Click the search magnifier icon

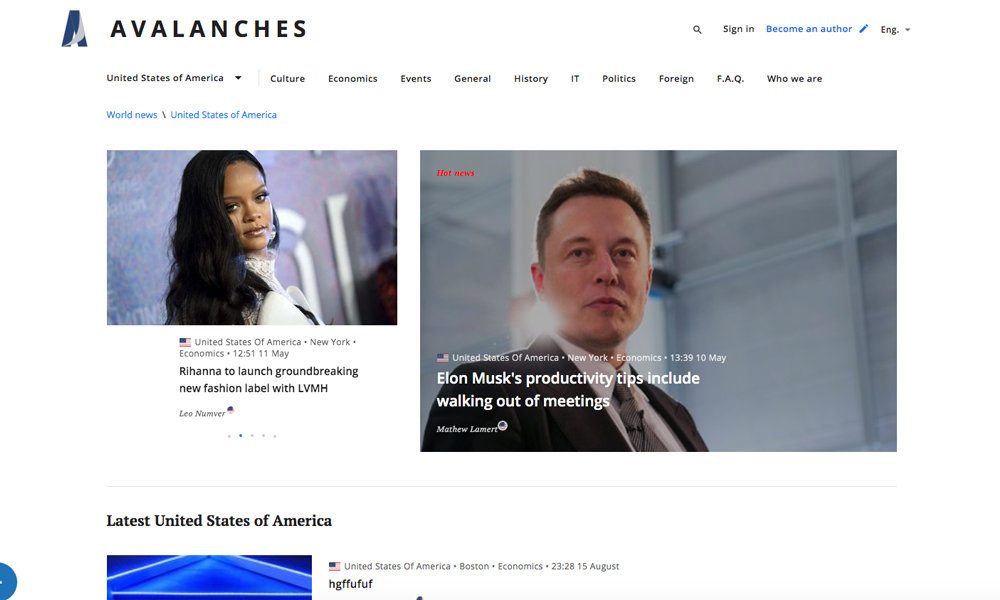[697, 29]
